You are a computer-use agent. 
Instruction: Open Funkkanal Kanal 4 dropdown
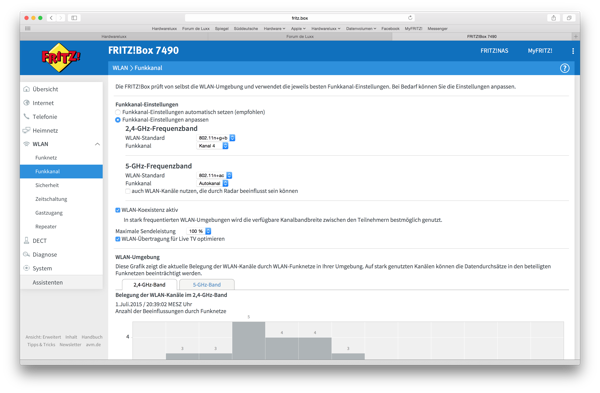[213, 146]
